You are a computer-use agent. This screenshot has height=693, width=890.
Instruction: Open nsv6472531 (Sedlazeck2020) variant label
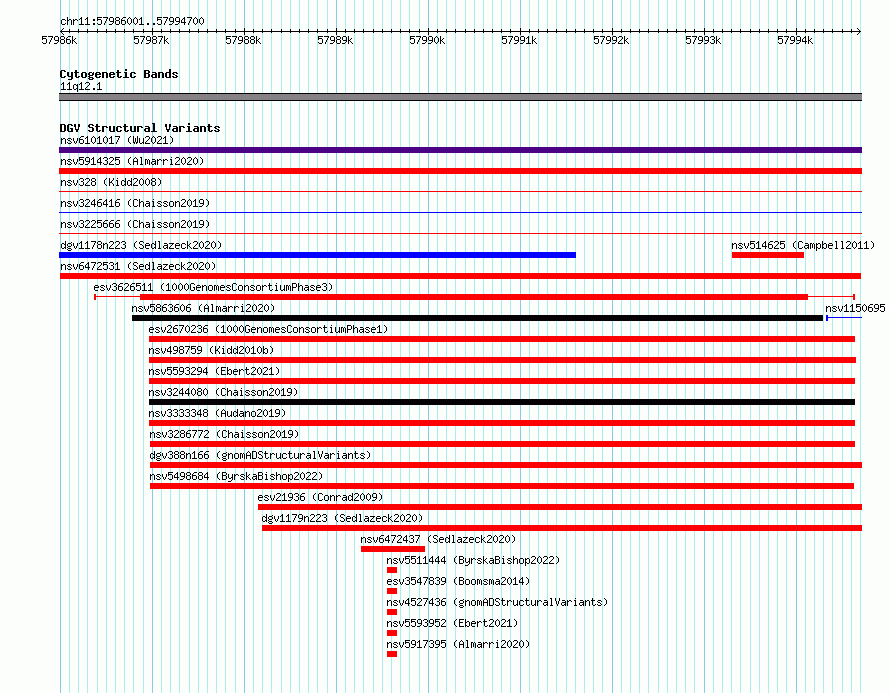(x=138, y=266)
